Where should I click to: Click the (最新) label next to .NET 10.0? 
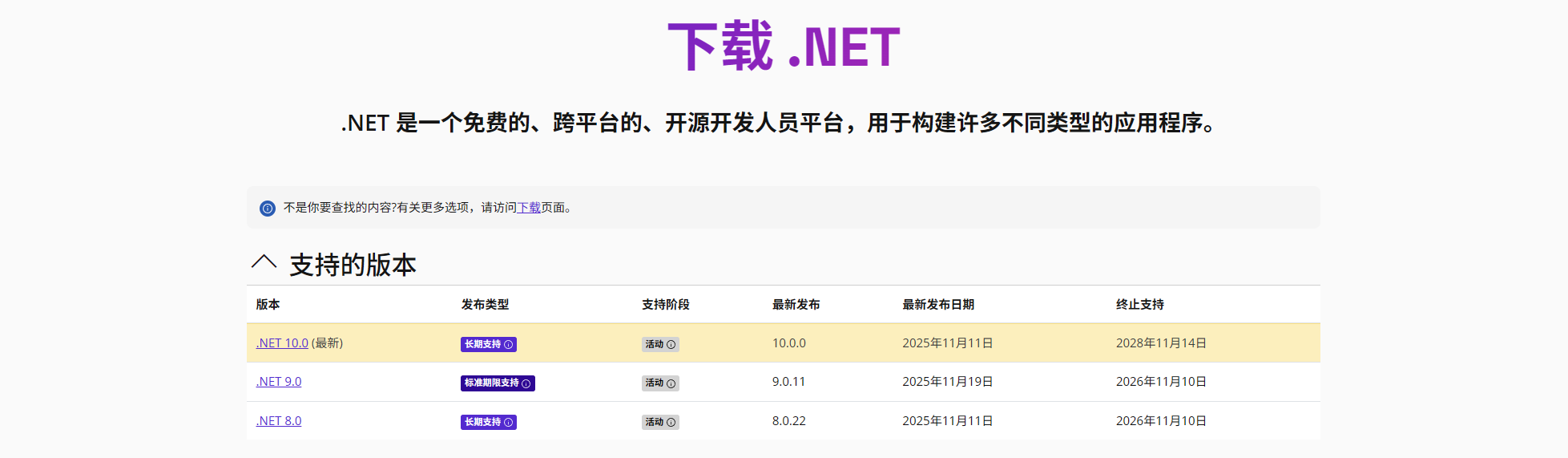pyautogui.click(x=327, y=343)
